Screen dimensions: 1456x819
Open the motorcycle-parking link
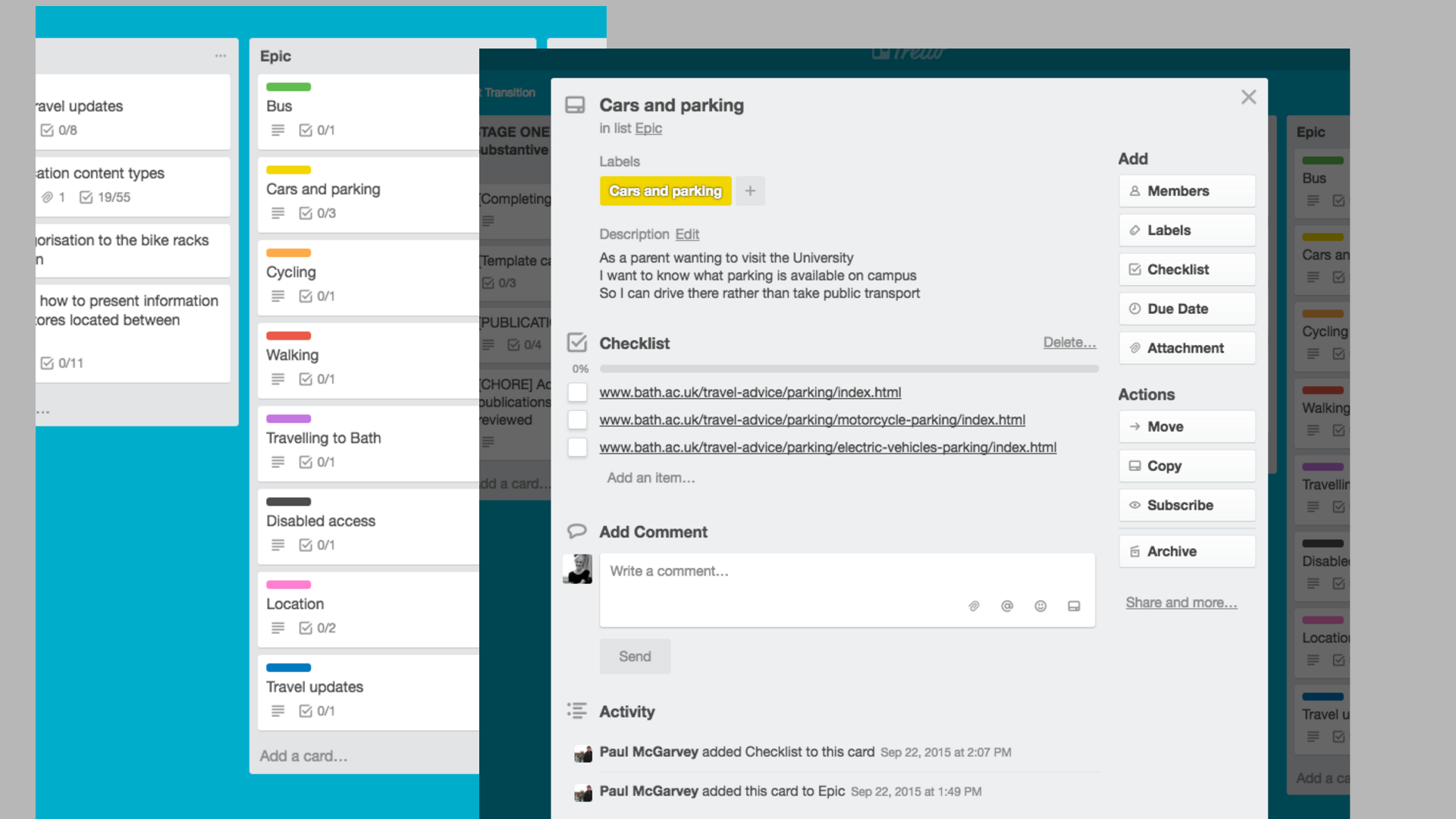click(812, 419)
